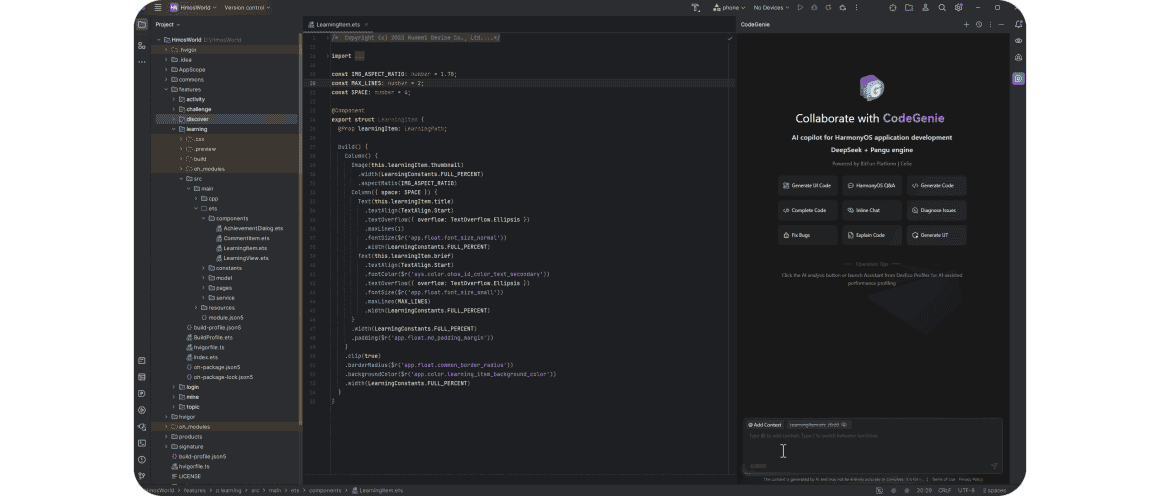Screen dimensions: 1160x496
Task: Open the Search Everywhere magnifier icon
Action: [x=942, y=8]
